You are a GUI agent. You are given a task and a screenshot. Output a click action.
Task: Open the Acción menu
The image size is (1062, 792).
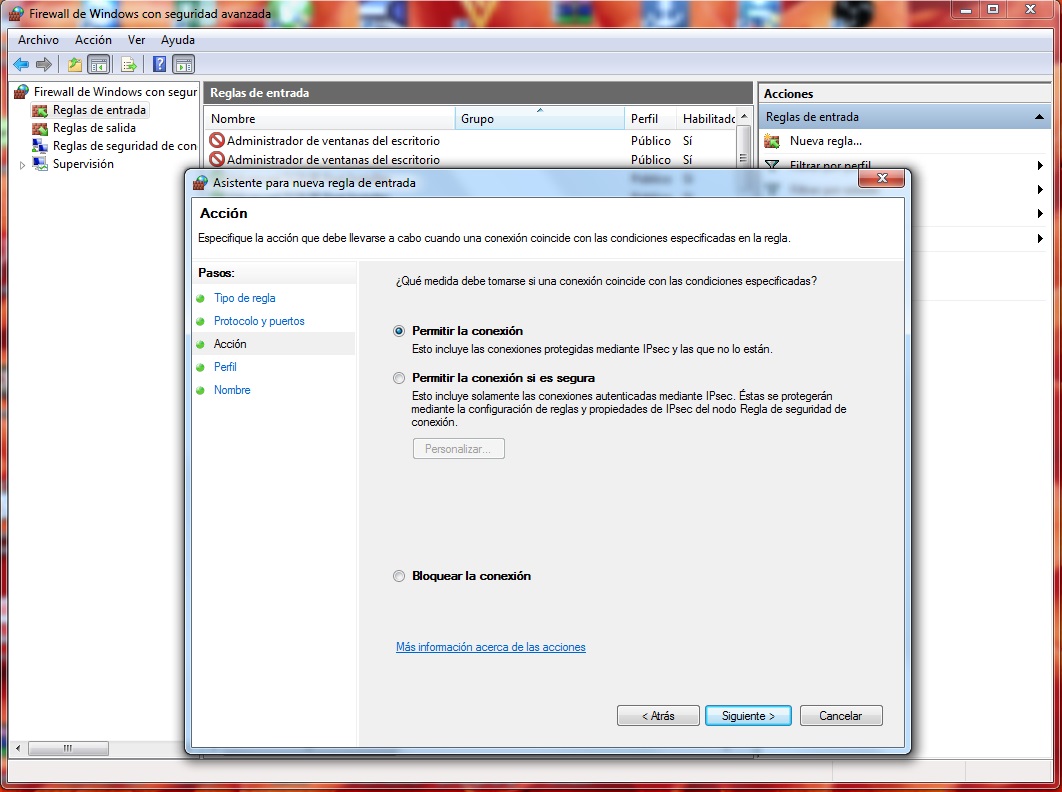click(93, 40)
